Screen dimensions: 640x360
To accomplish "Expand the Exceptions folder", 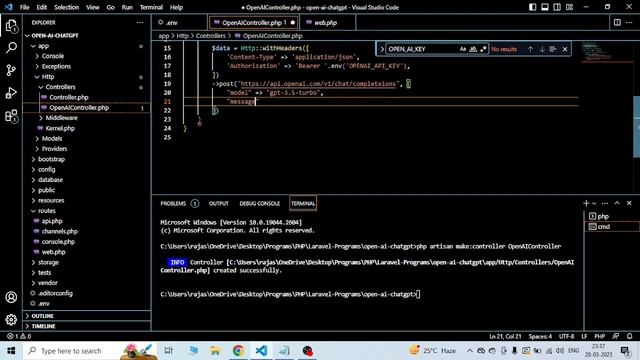I will click(56, 66).
